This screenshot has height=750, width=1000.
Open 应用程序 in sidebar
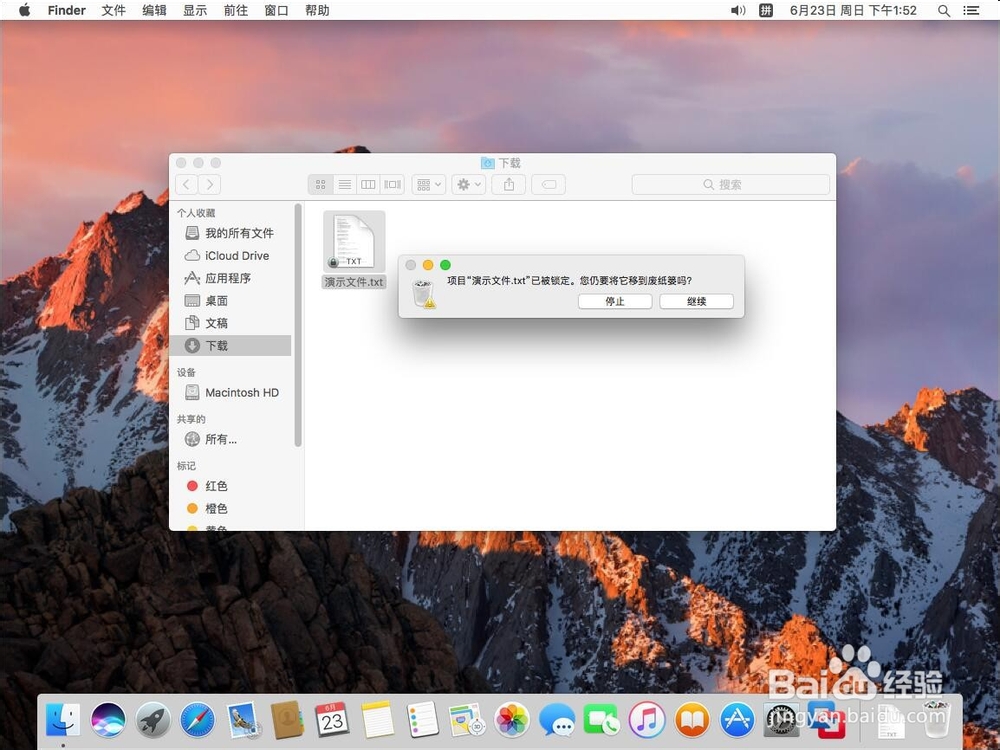click(x=231, y=278)
